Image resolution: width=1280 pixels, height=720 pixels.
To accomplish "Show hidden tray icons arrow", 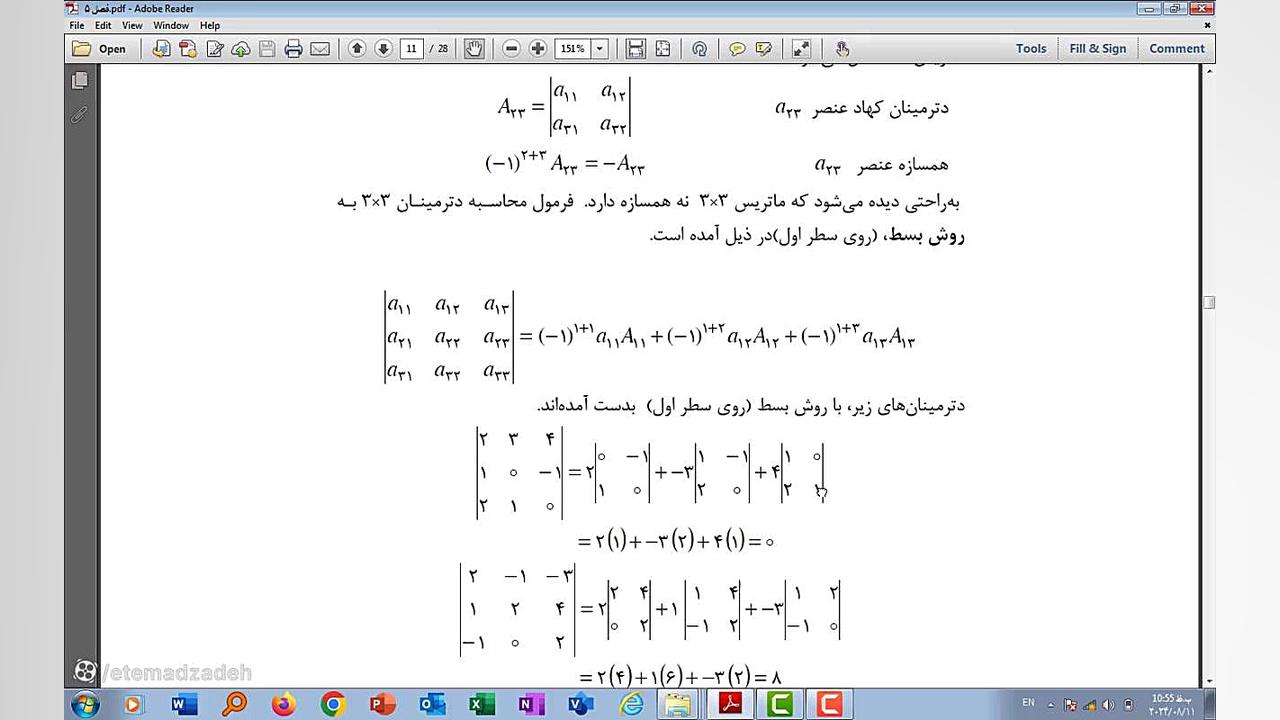I will 1053,704.
